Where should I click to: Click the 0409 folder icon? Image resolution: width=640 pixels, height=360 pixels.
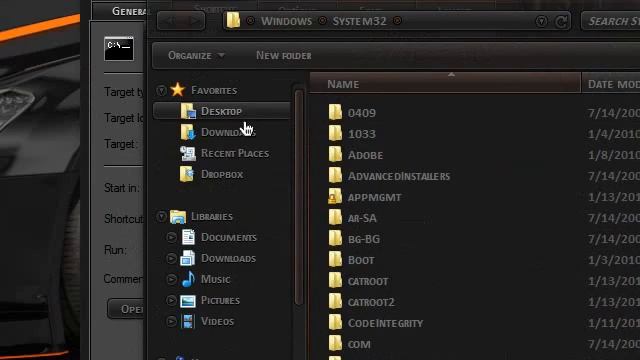tap(335, 112)
